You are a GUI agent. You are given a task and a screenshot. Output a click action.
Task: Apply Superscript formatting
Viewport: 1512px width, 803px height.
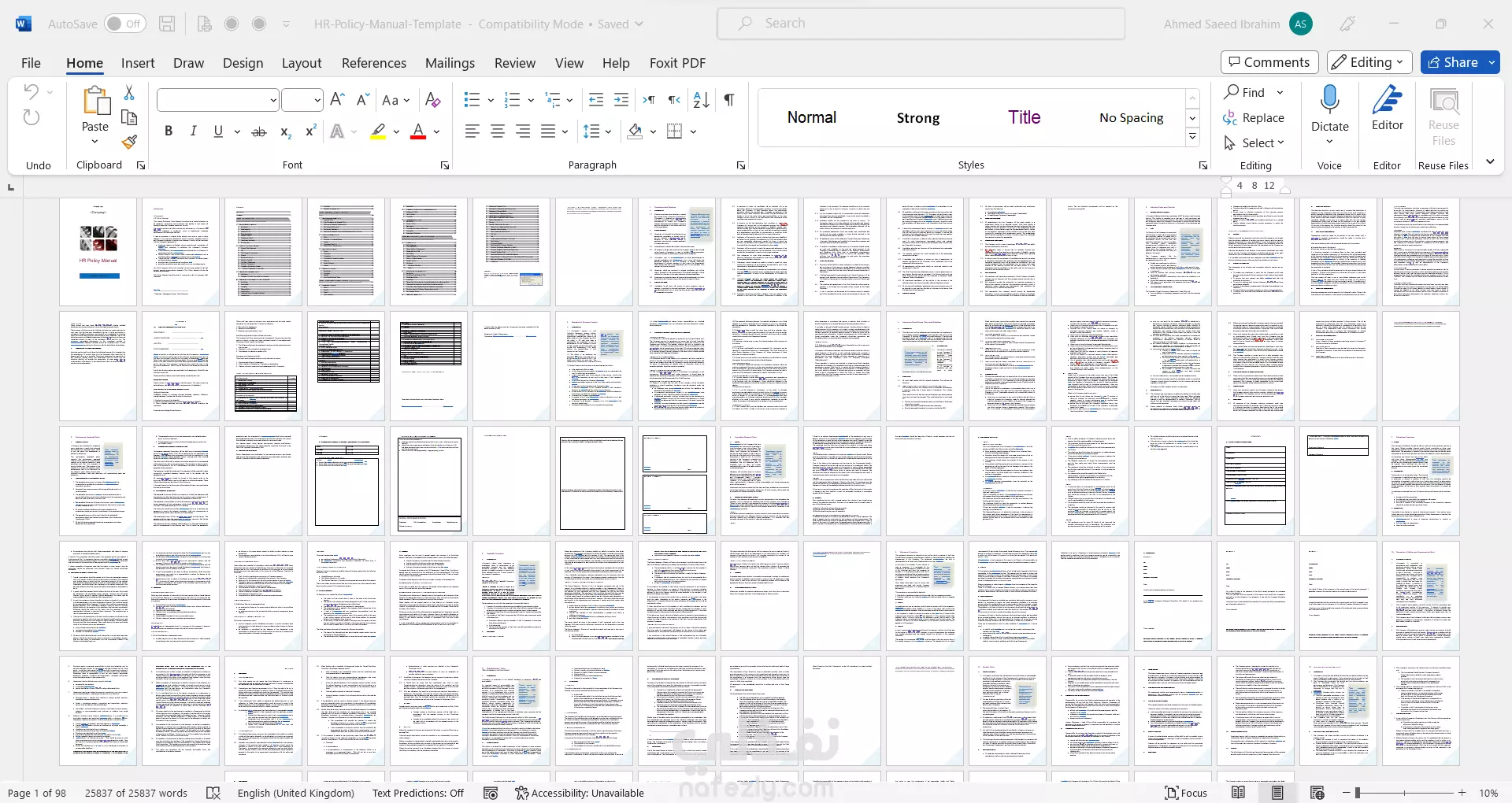(310, 131)
